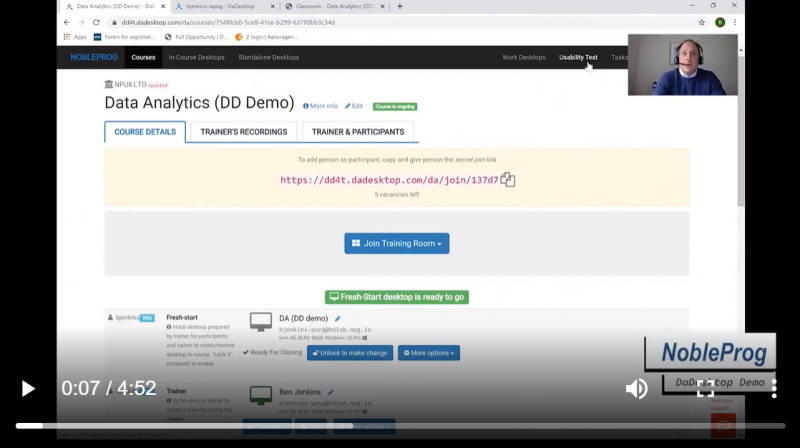The width and height of the screenshot is (800, 448).
Task: Open the COURSE DETAILS tab
Action: pyautogui.click(x=145, y=132)
